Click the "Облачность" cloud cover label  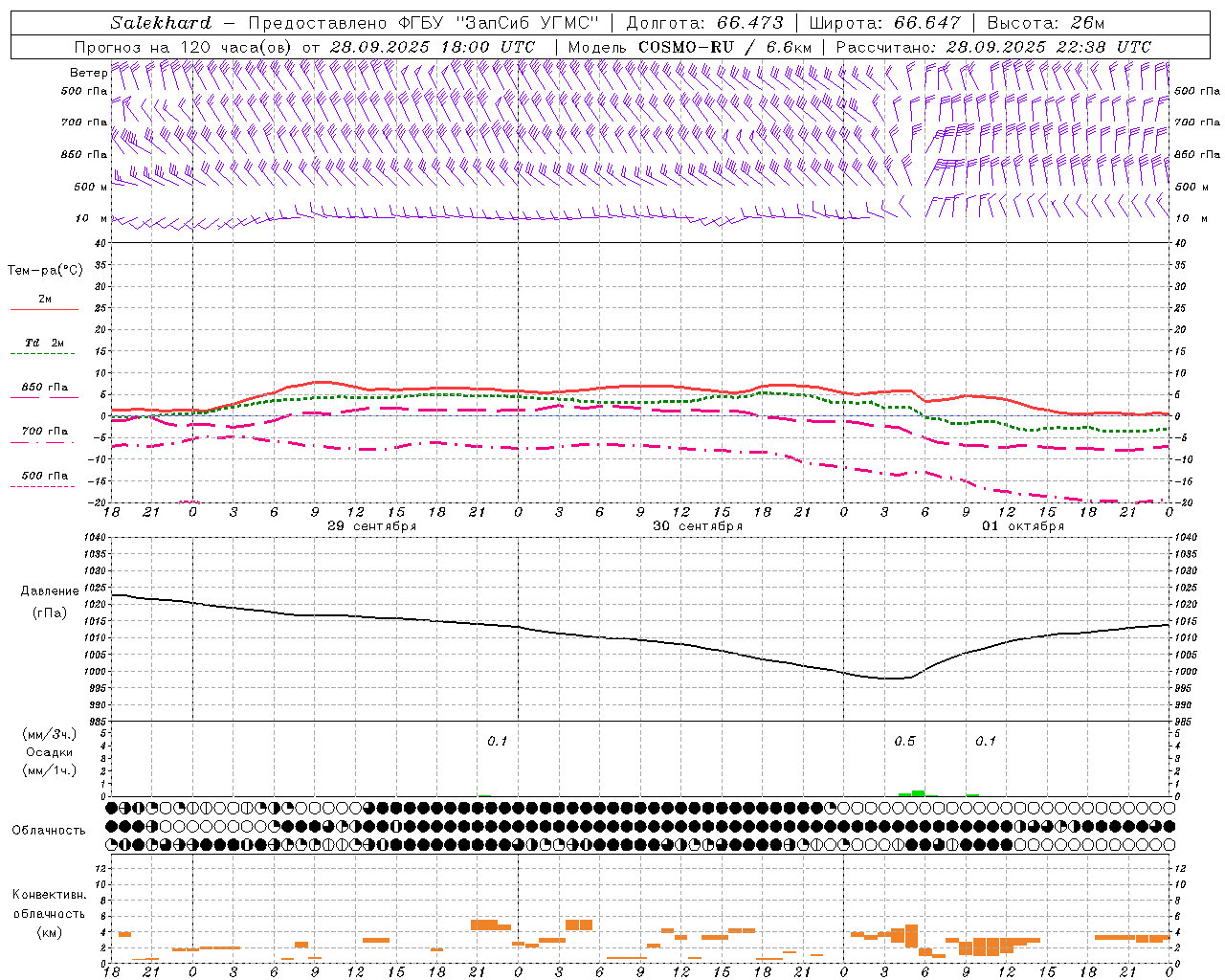(49, 830)
